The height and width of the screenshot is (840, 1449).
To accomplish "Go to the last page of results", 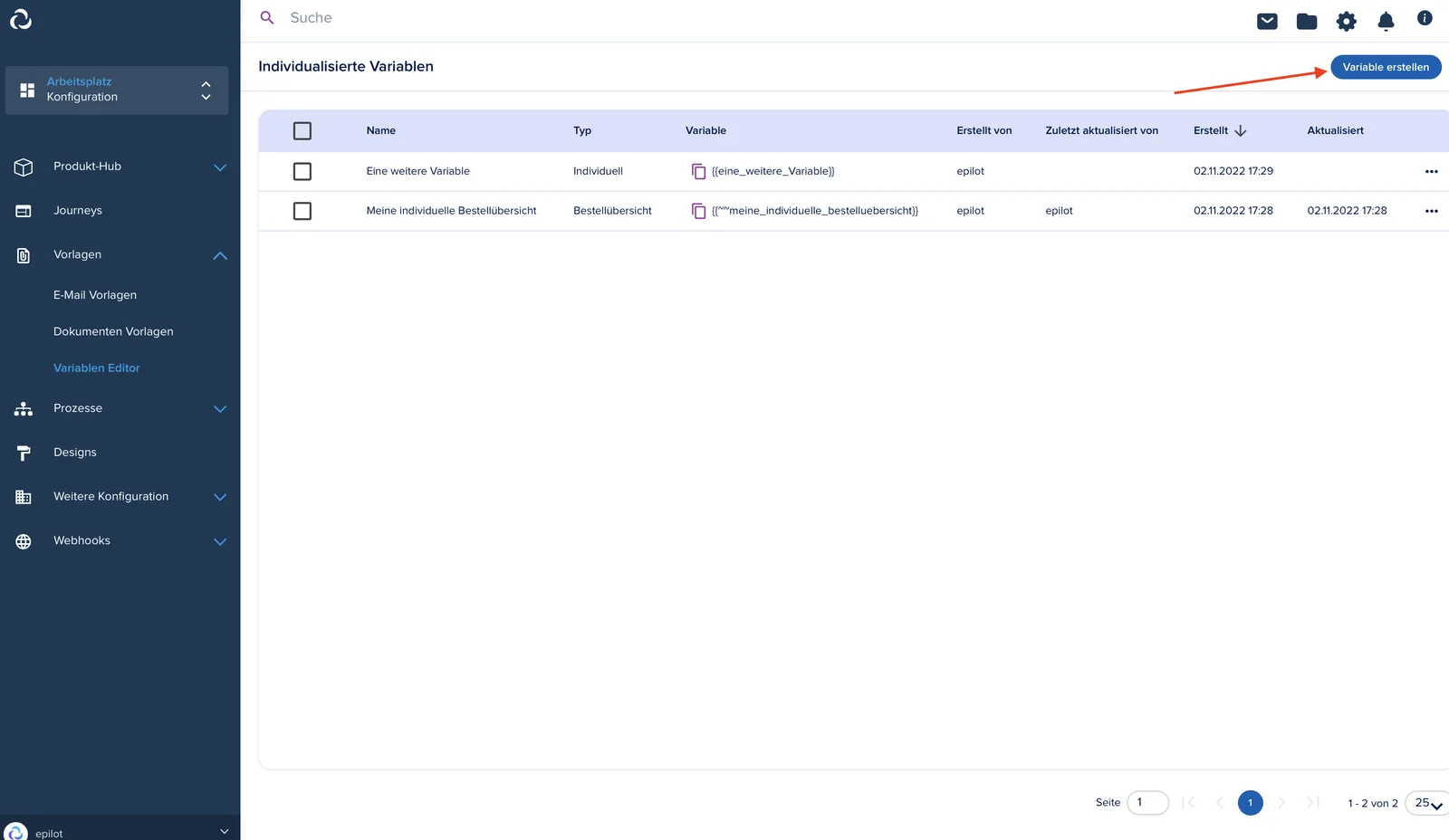I will click(x=1312, y=802).
